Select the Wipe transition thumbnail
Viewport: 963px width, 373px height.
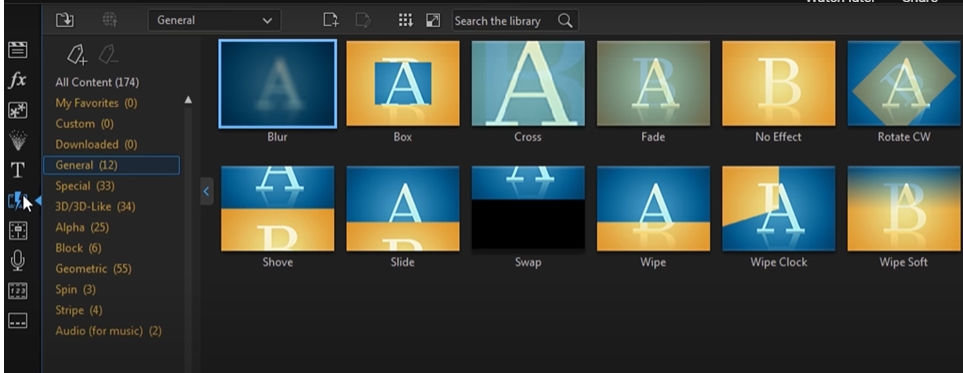653,208
